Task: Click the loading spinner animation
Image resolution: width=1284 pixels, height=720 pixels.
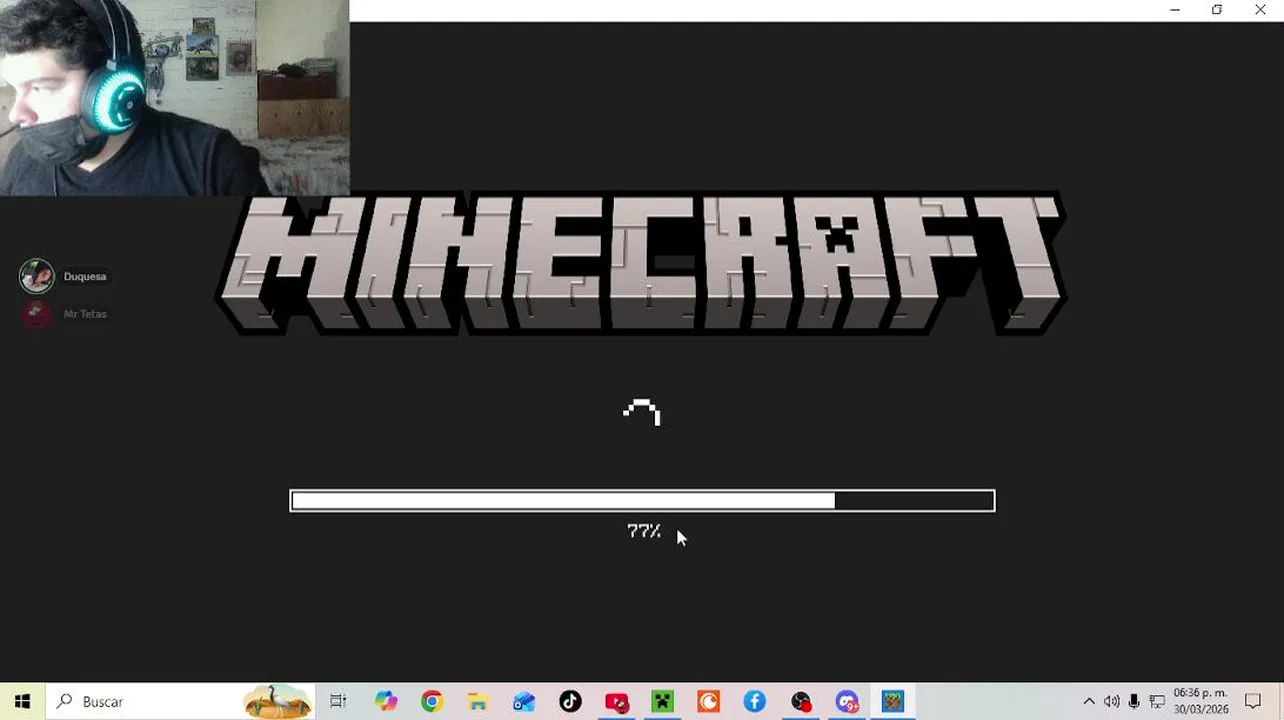Action: pyautogui.click(x=642, y=412)
